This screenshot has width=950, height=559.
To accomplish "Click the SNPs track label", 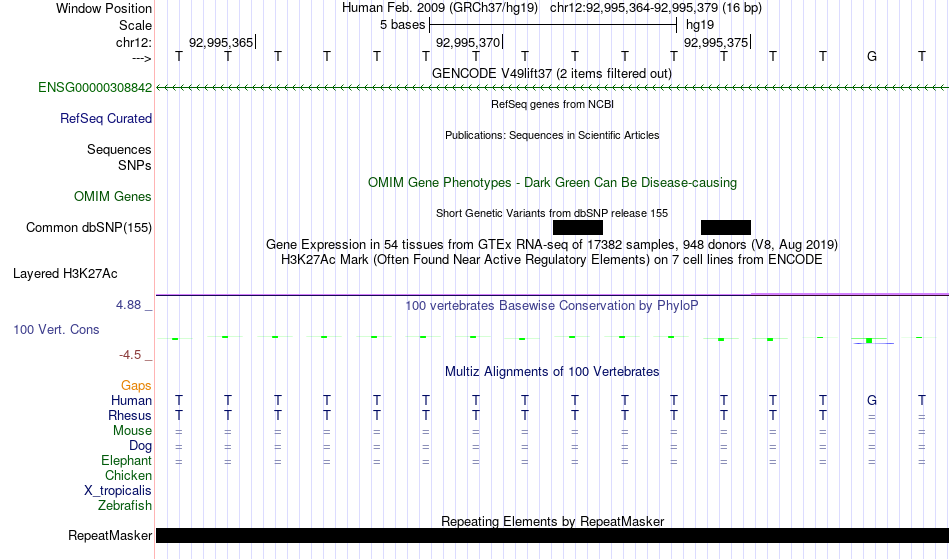I will tap(135, 165).
